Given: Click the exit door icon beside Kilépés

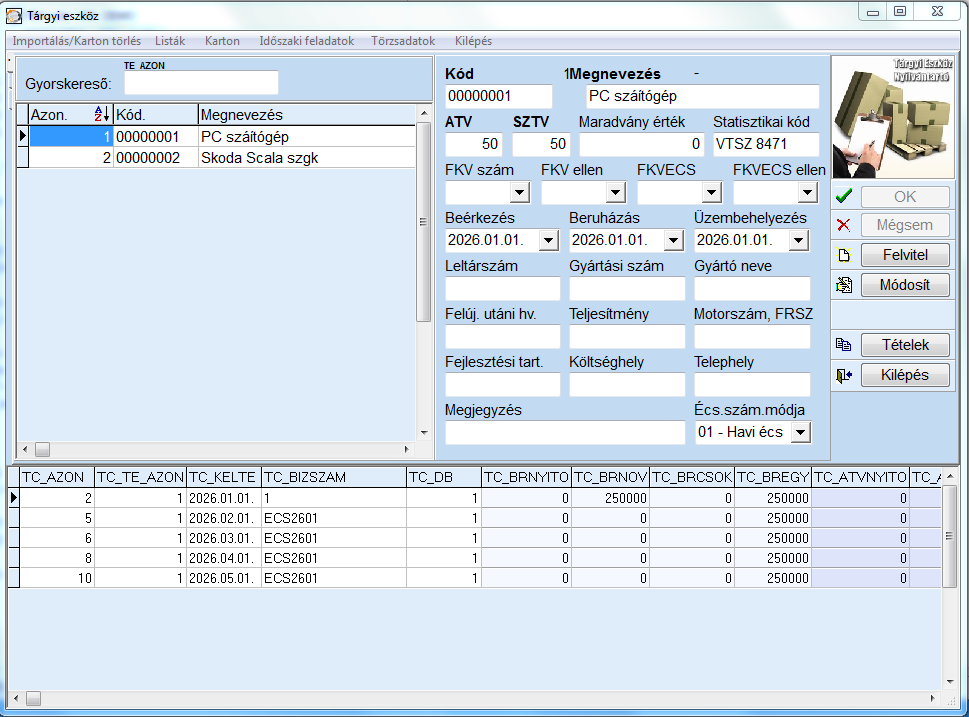Looking at the screenshot, I should (x=844, y=375).
